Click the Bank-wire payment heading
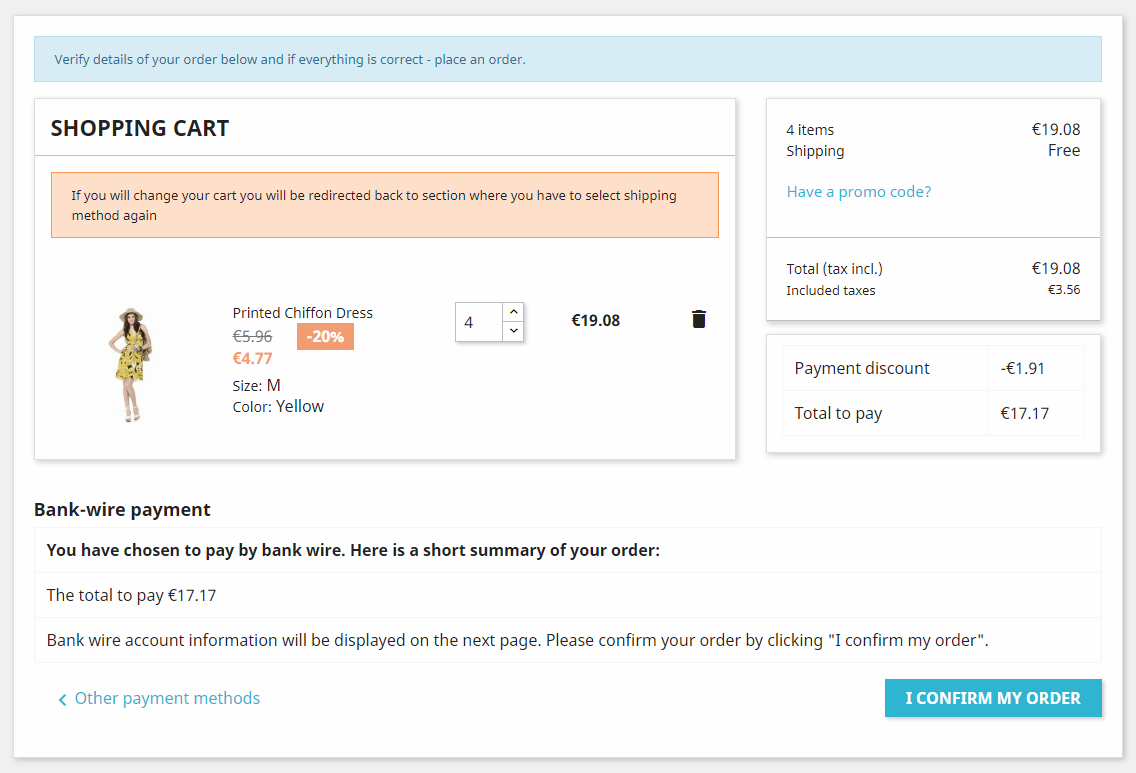 coord(122,510)
